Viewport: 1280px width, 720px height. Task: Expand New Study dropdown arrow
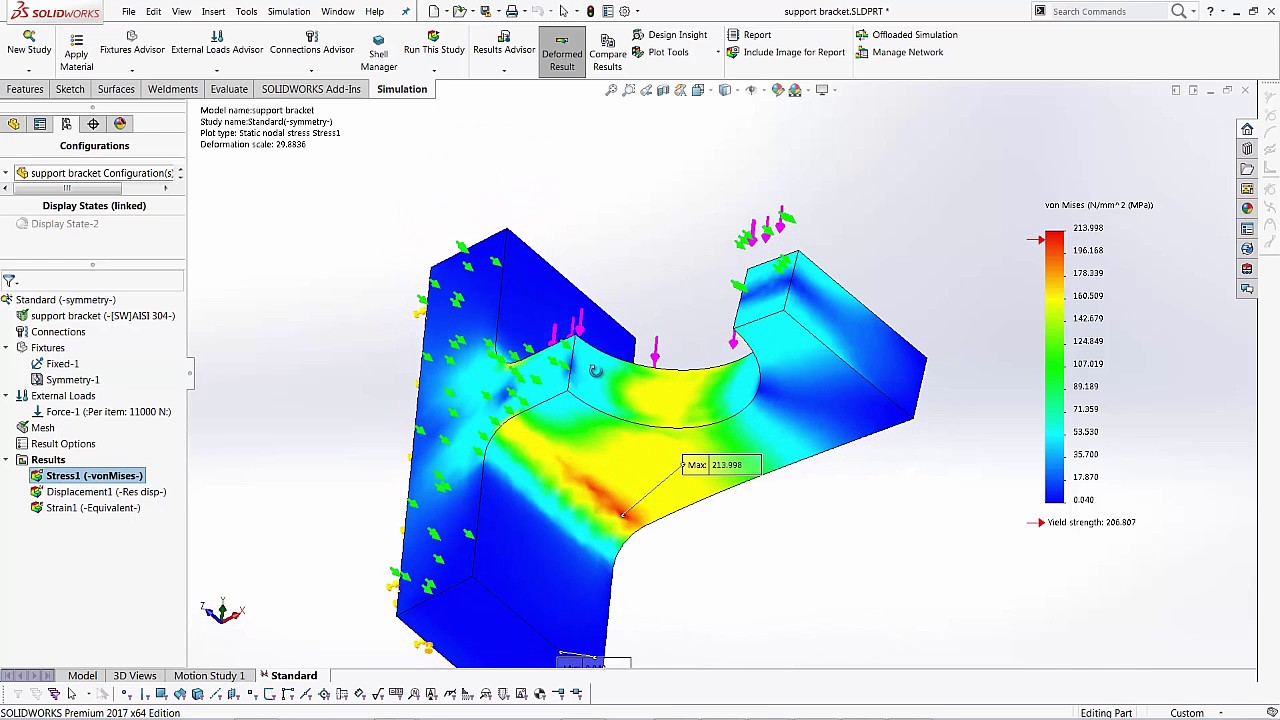coord(29,69)
